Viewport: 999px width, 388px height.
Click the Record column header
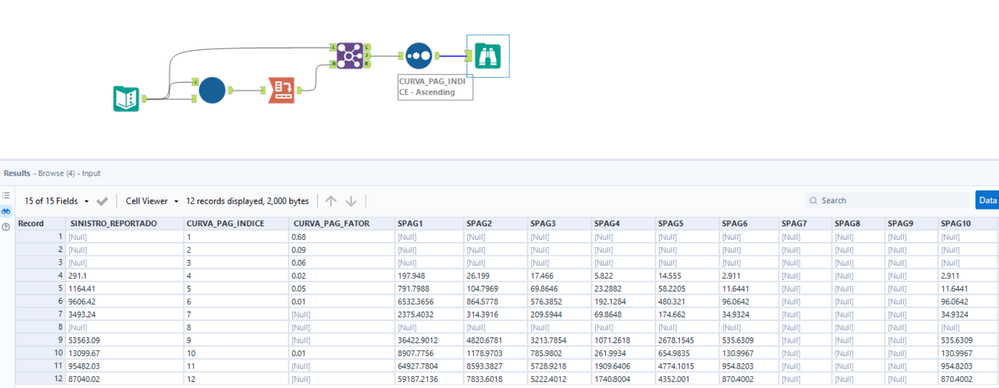coord(40,224)
